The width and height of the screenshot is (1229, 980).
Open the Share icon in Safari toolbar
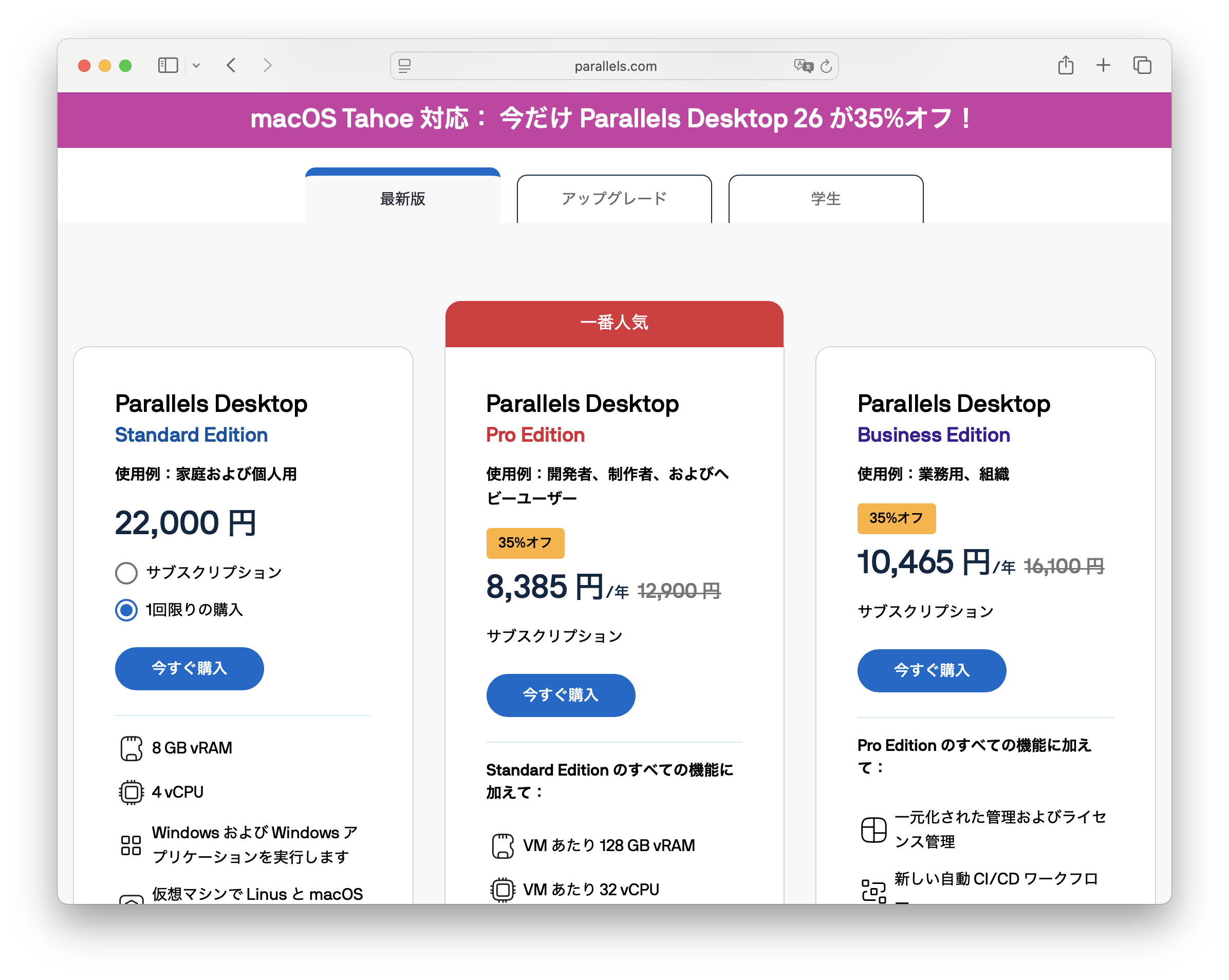click(1066, 65)
